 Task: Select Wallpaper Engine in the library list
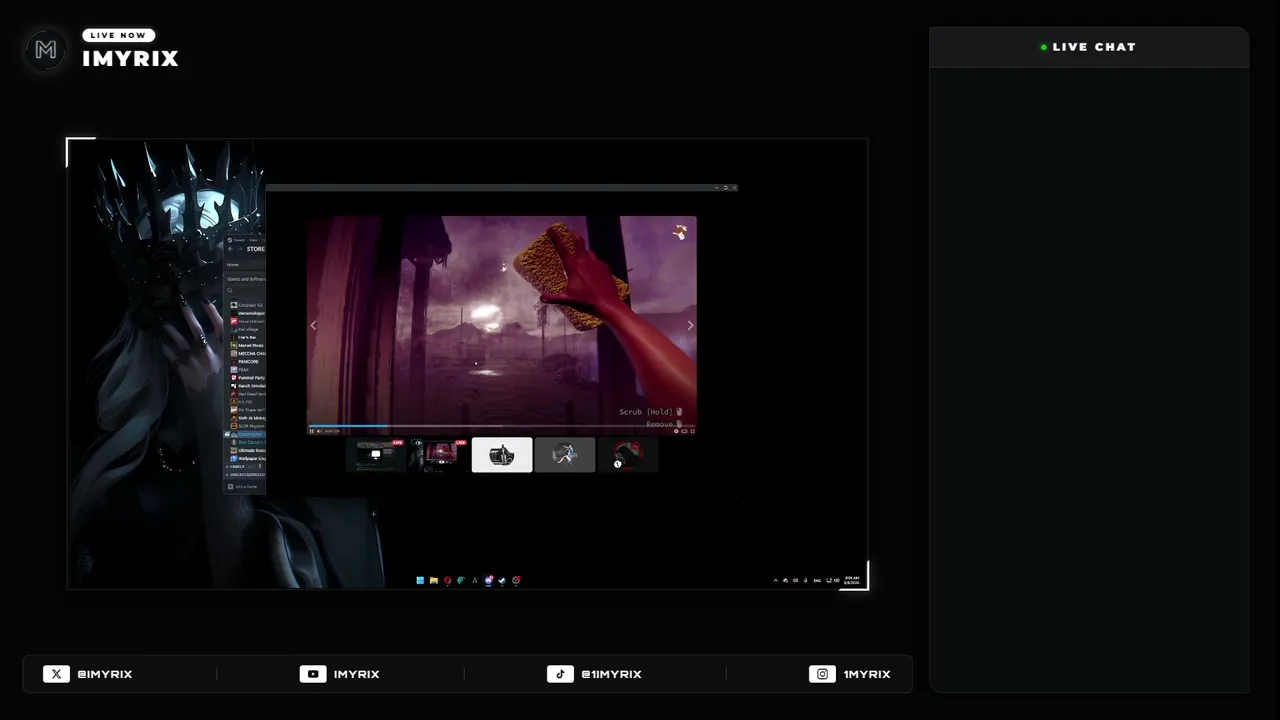[x=249, y=458]
